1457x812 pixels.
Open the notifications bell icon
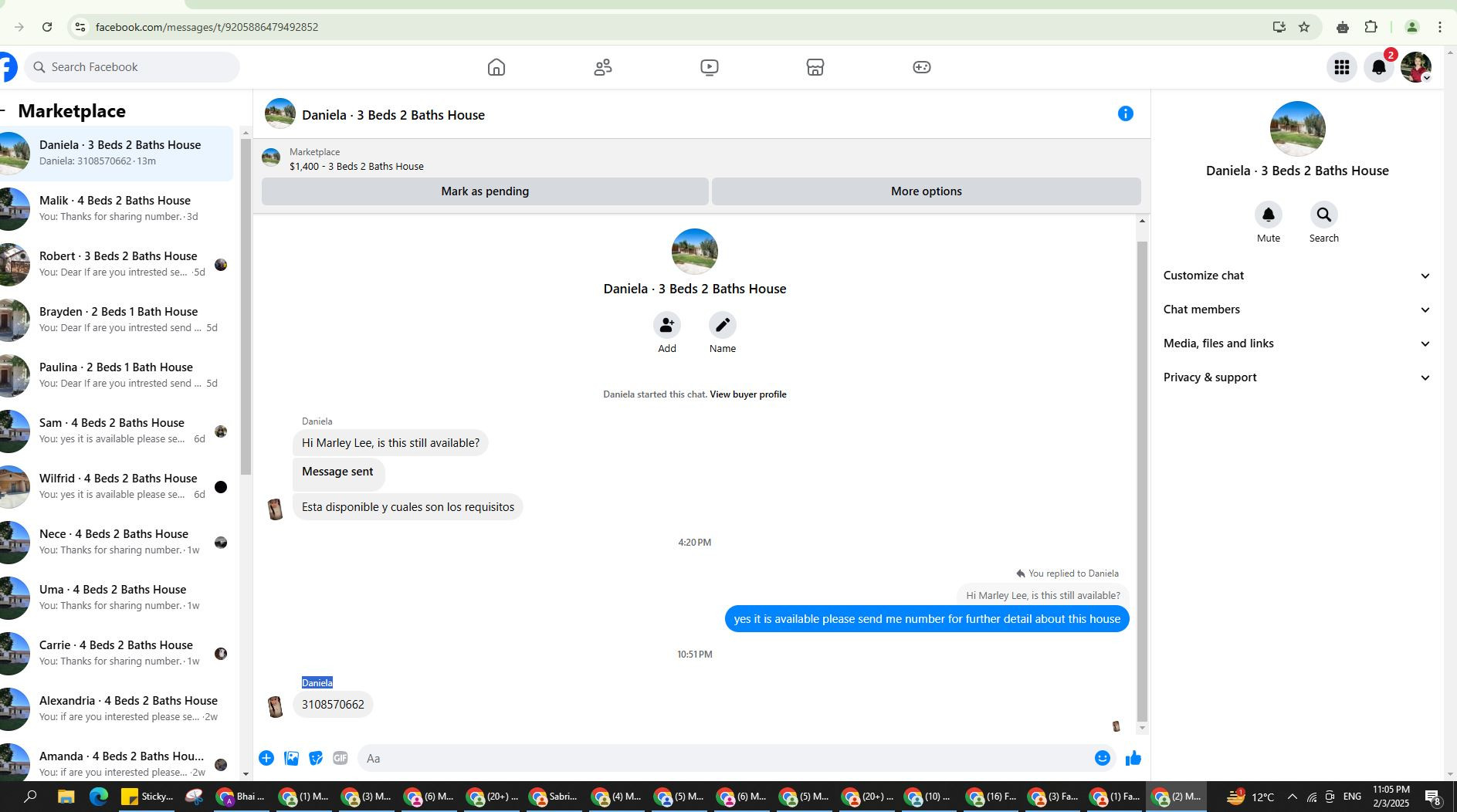[x=1379, y=67]
